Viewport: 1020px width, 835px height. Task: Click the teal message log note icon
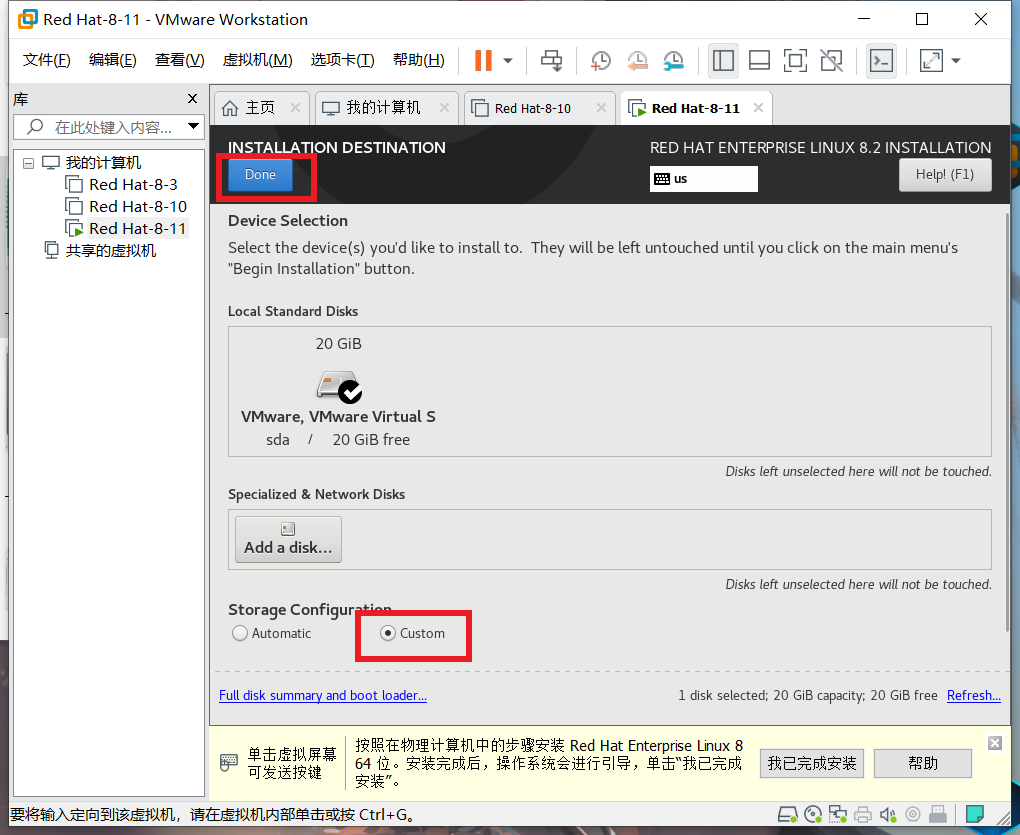974,814
